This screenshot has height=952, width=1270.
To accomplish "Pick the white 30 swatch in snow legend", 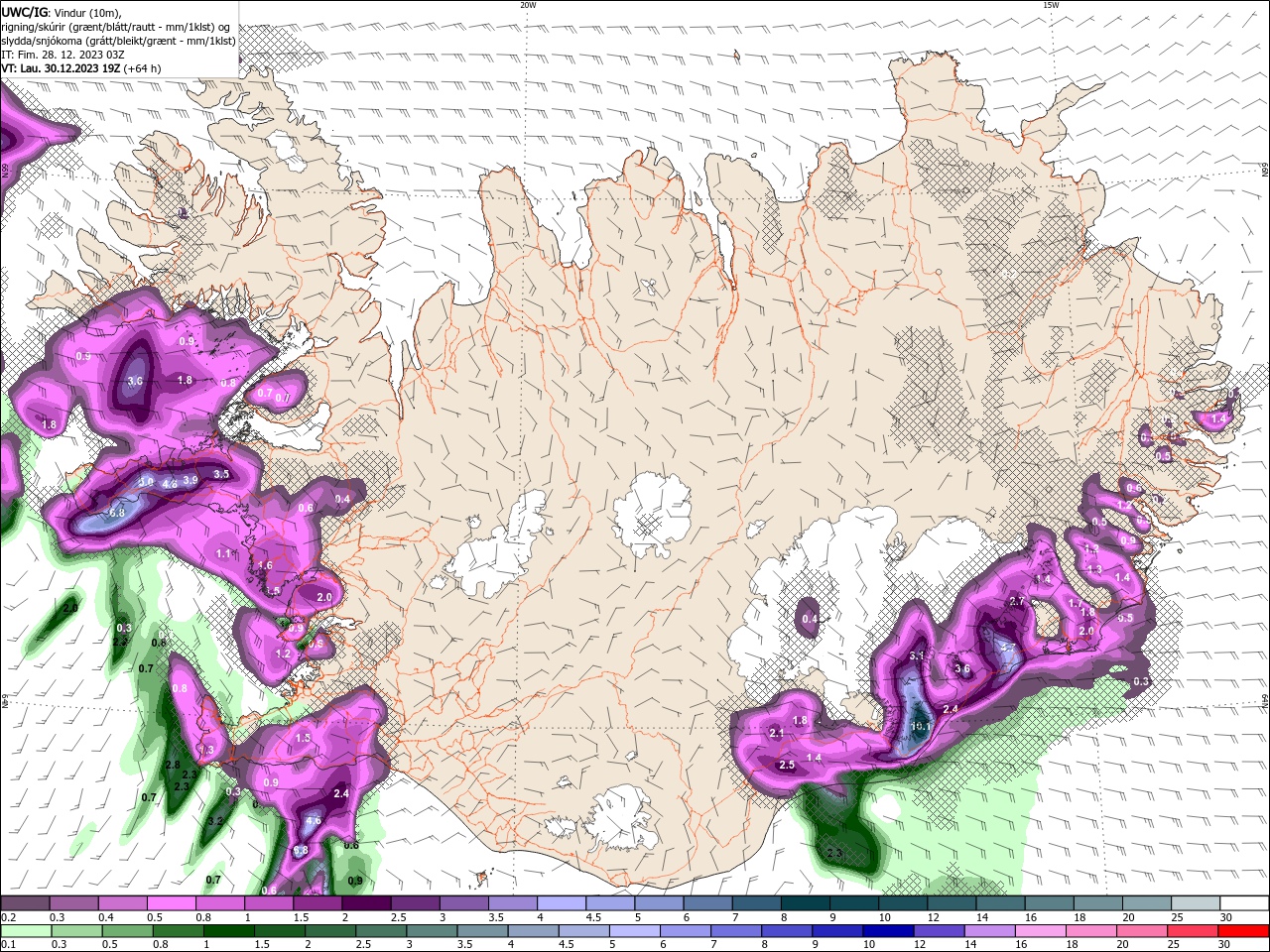I will [x=1243, y=903].
